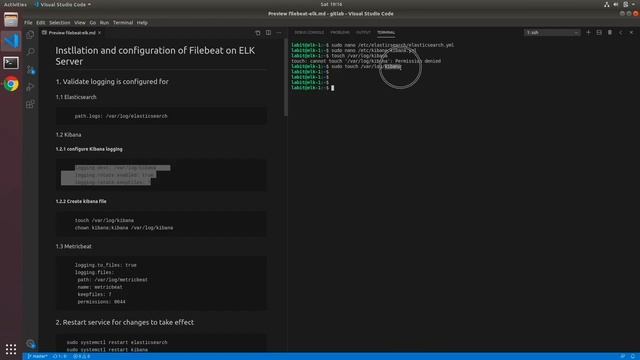Click the 'logging.to_files: true' code line

click(x=105, y=265)
